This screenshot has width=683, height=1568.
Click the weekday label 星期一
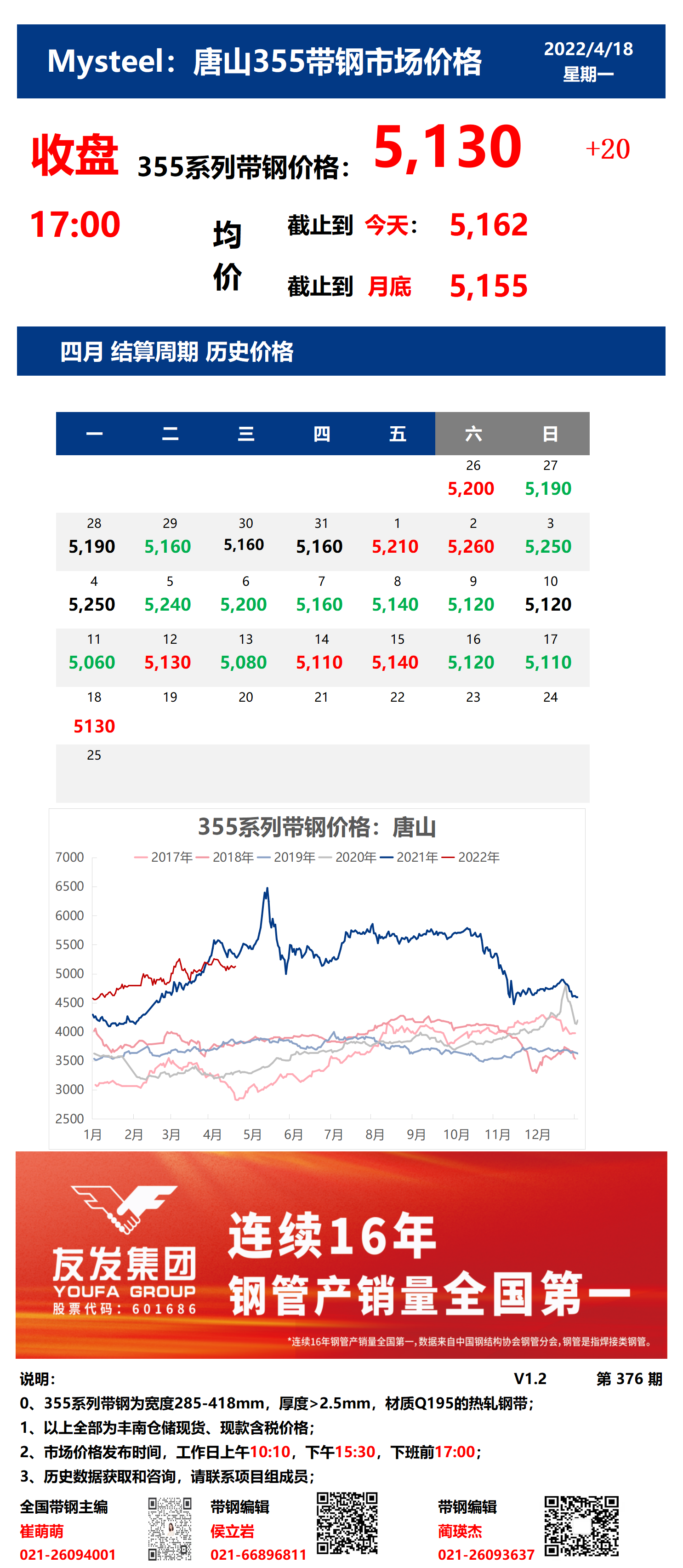[x=588, y=74]
